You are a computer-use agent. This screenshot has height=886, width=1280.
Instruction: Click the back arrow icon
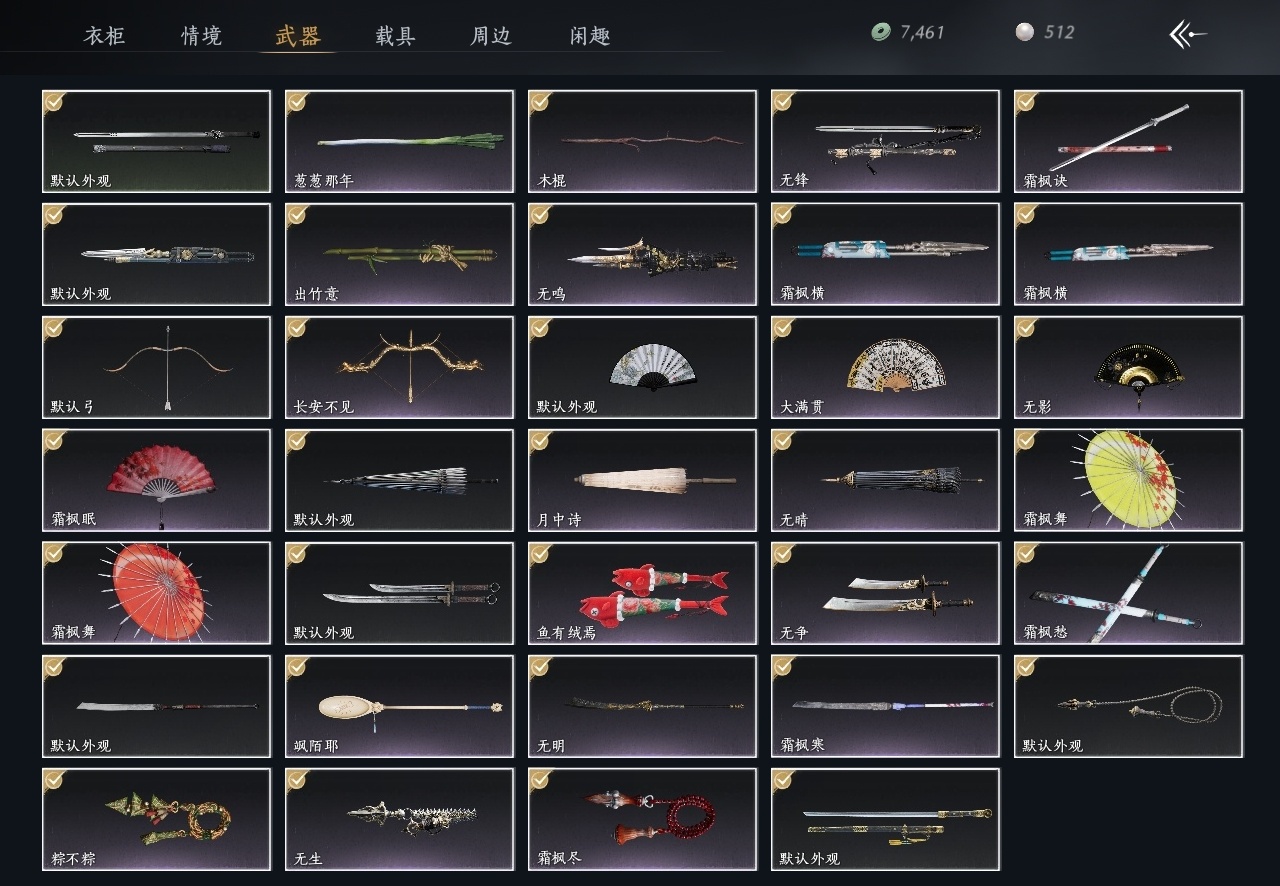point(1188,34)
